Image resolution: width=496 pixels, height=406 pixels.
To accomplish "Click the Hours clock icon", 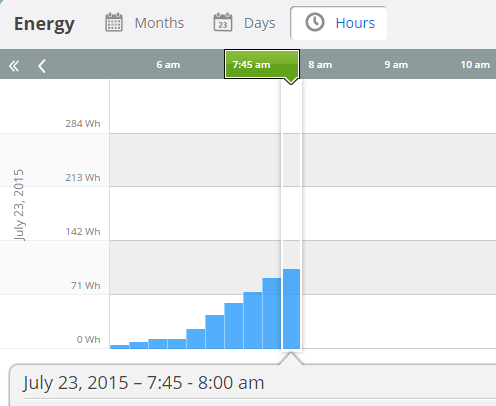I will (x=315, y=22).
